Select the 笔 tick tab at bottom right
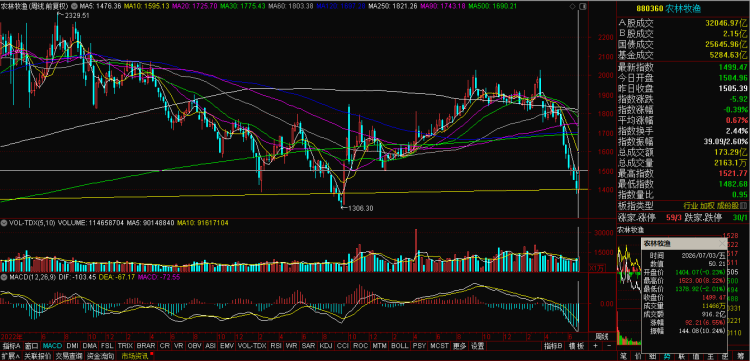 pyautogui.click(x=623, y=357)
